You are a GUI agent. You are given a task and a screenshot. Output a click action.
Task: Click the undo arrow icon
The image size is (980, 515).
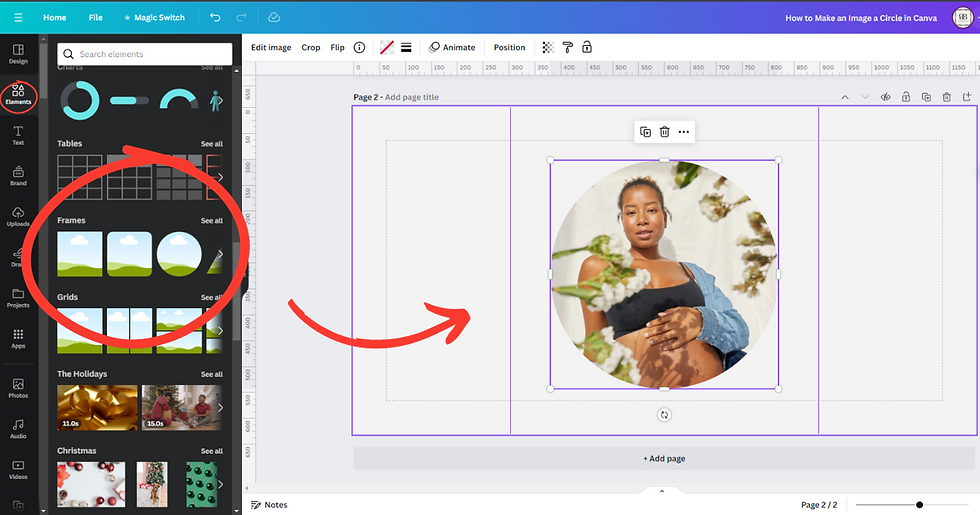pyautogui.click(x=215, y=18)
